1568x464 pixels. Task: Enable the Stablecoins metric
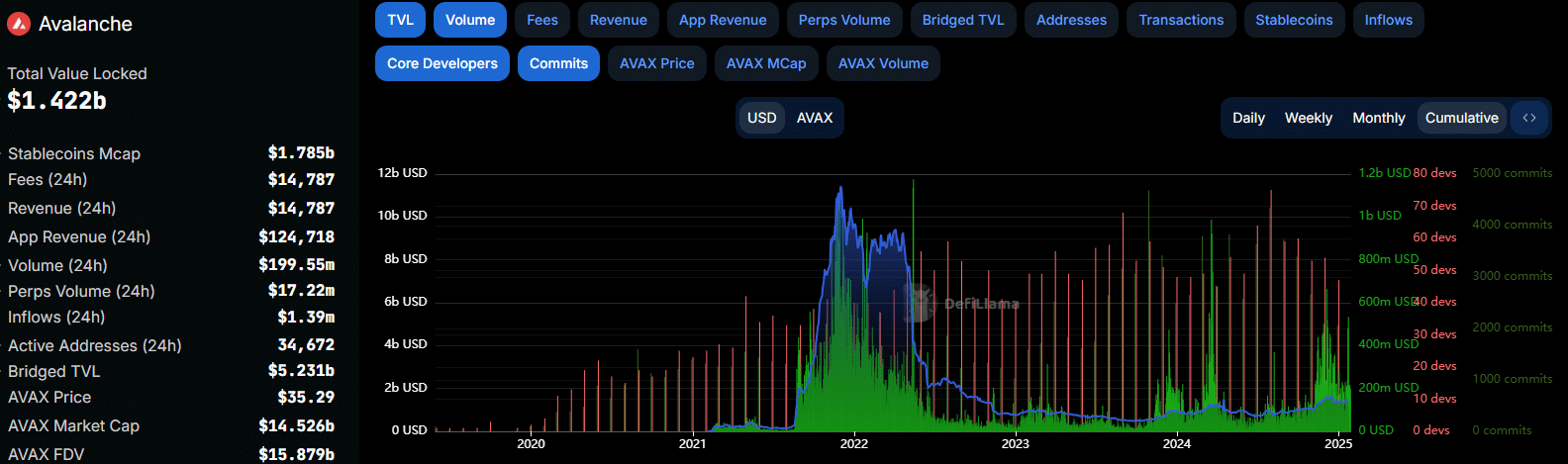tap(1294, 20)
